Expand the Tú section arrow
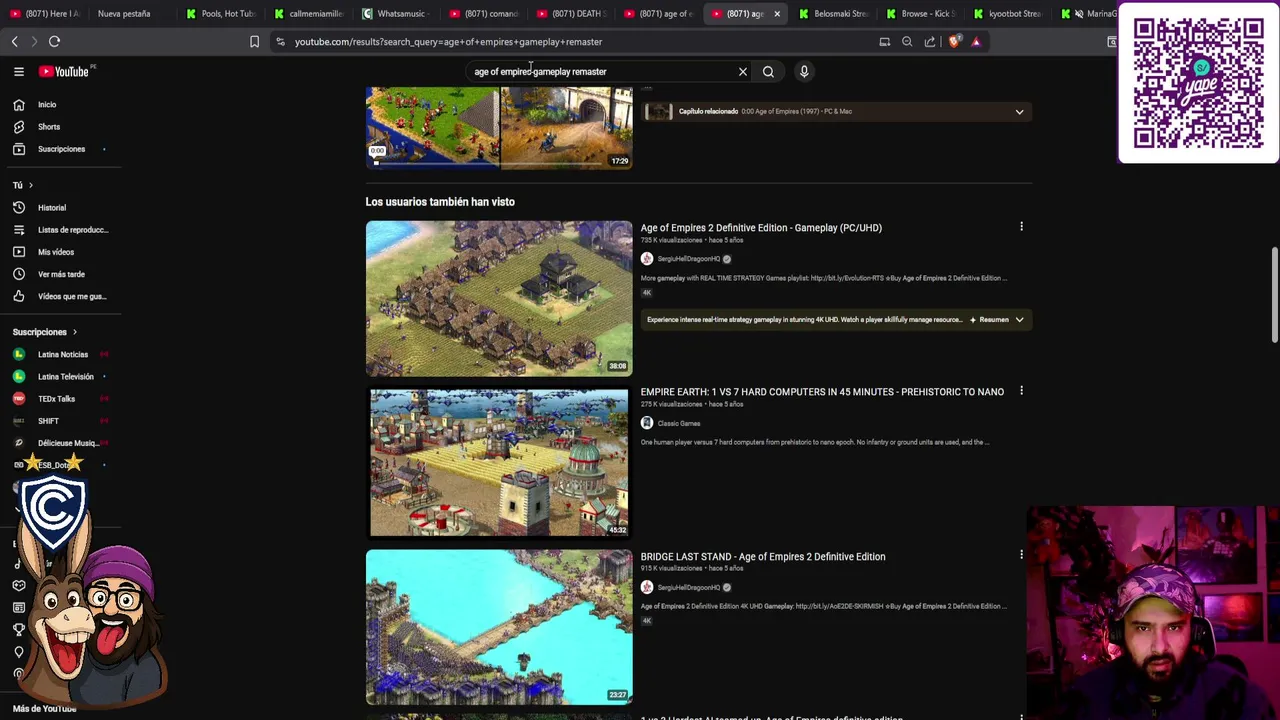Screen dimensions: 1280x720 pos(30,185)
